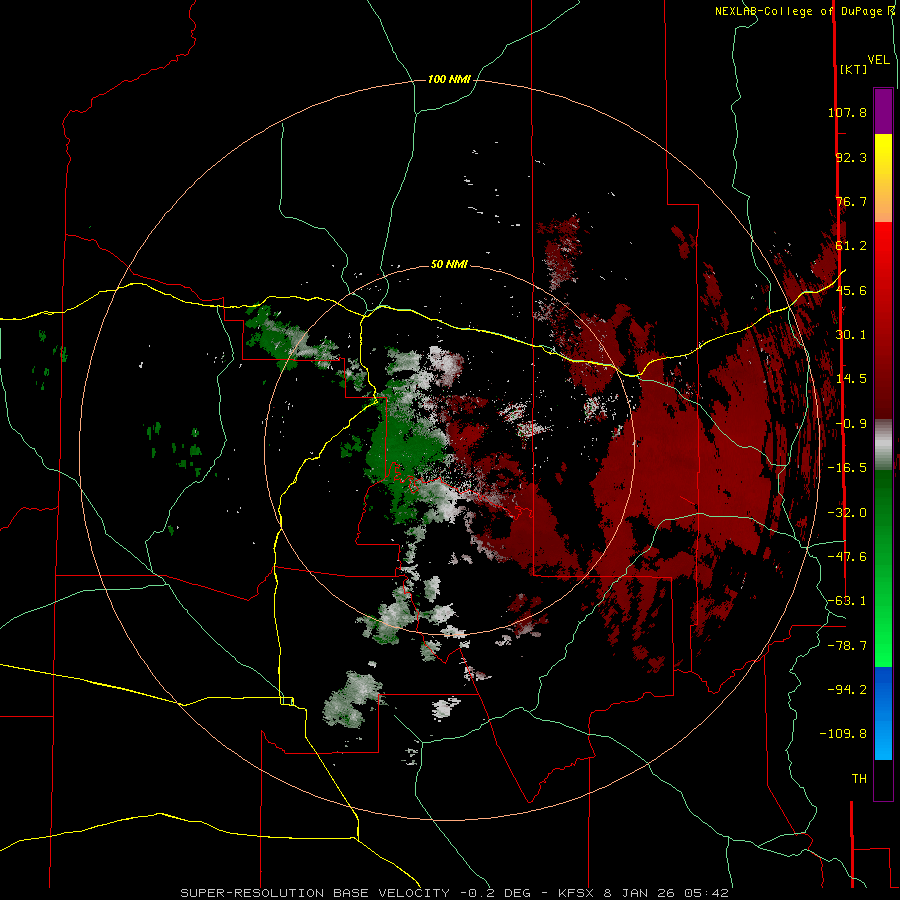Image resolution: width=900 pixels, height=900 pixels.
Task: Click the yellow segment of velocity color bar
Action: [x=883, y=155]
